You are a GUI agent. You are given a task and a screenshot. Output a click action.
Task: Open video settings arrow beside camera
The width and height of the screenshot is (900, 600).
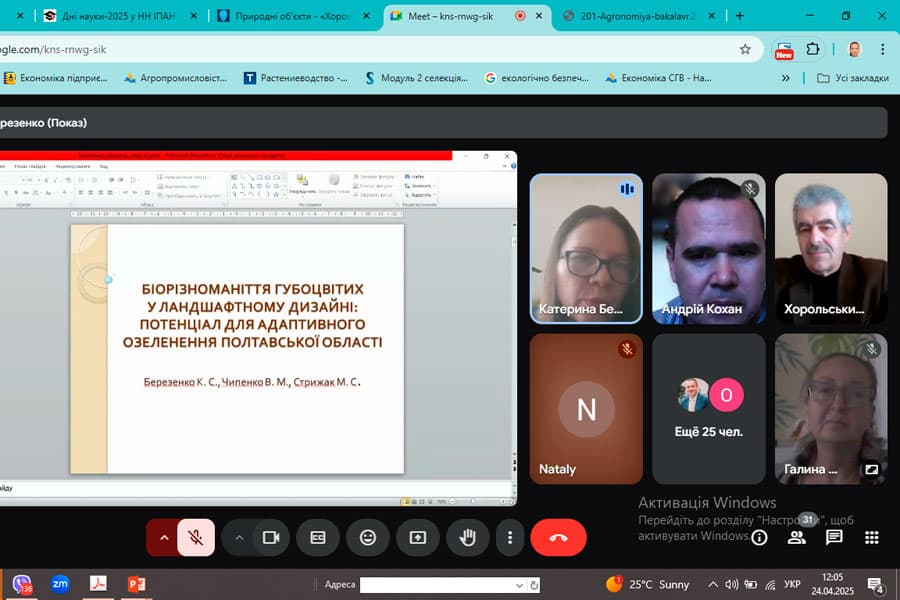[239, 537]
